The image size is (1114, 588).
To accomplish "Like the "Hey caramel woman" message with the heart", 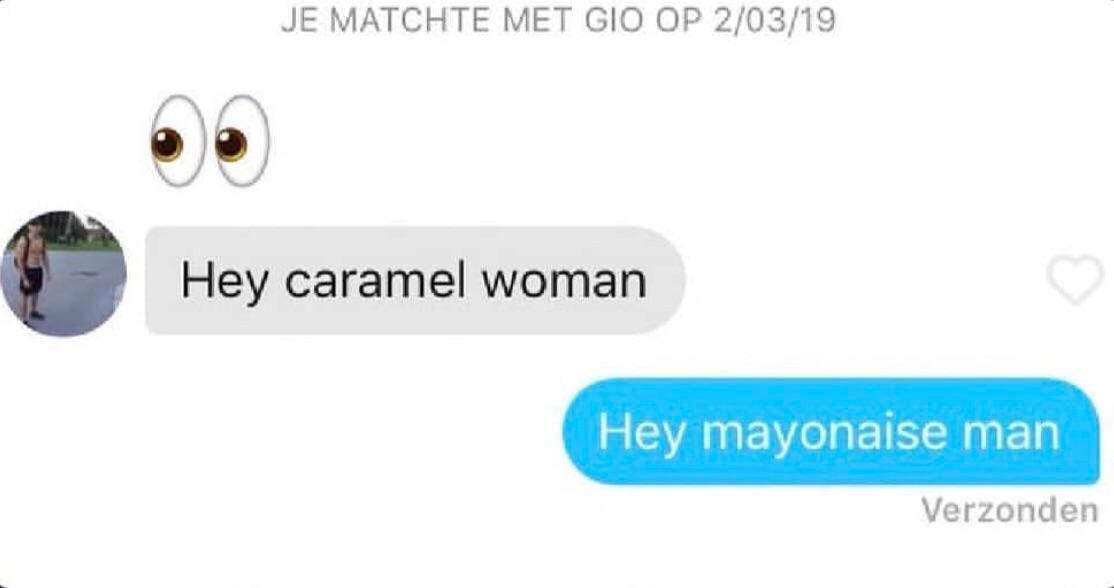I will (1076, 281).
